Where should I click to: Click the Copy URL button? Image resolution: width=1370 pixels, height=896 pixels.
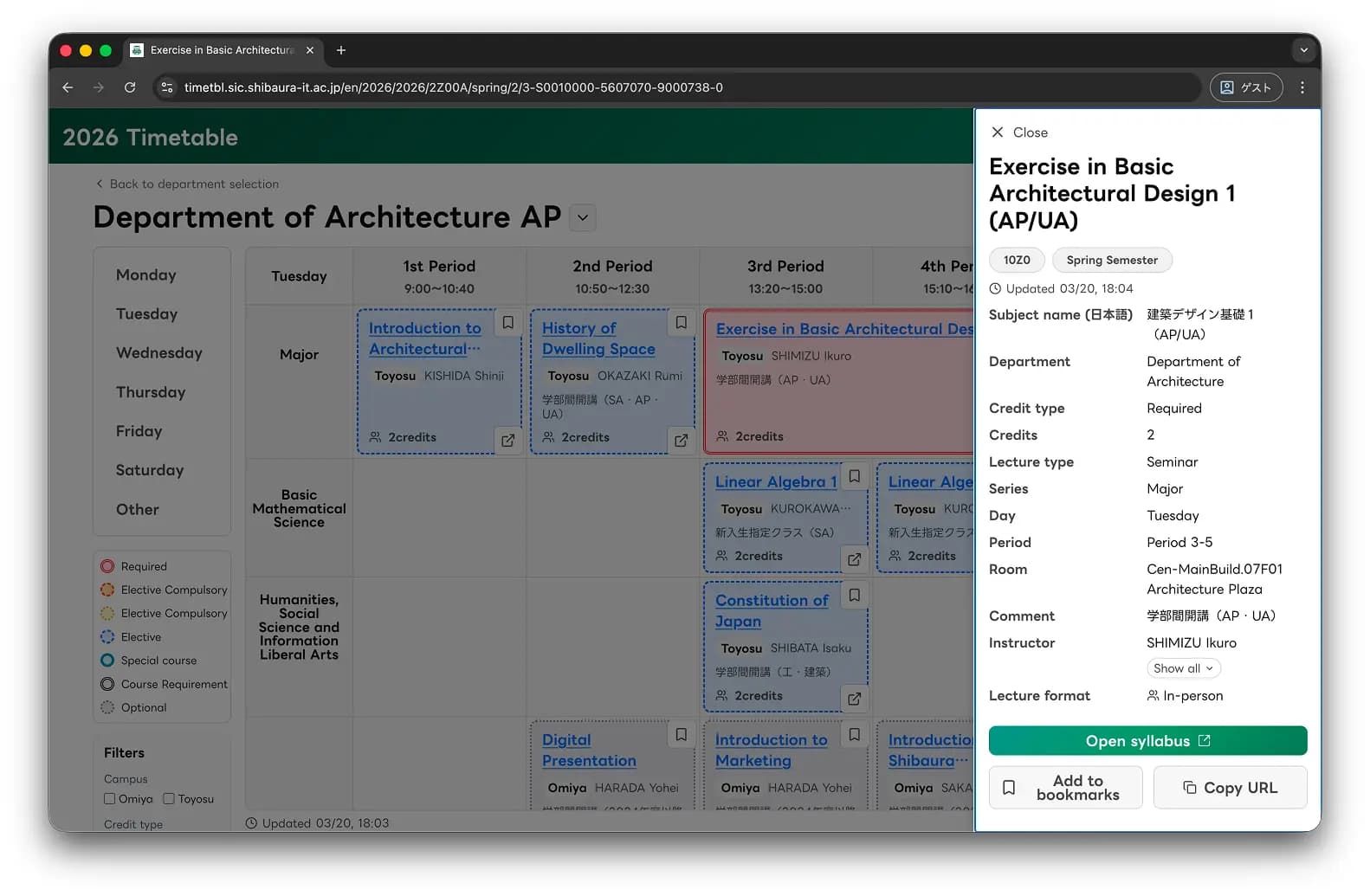1230,788
